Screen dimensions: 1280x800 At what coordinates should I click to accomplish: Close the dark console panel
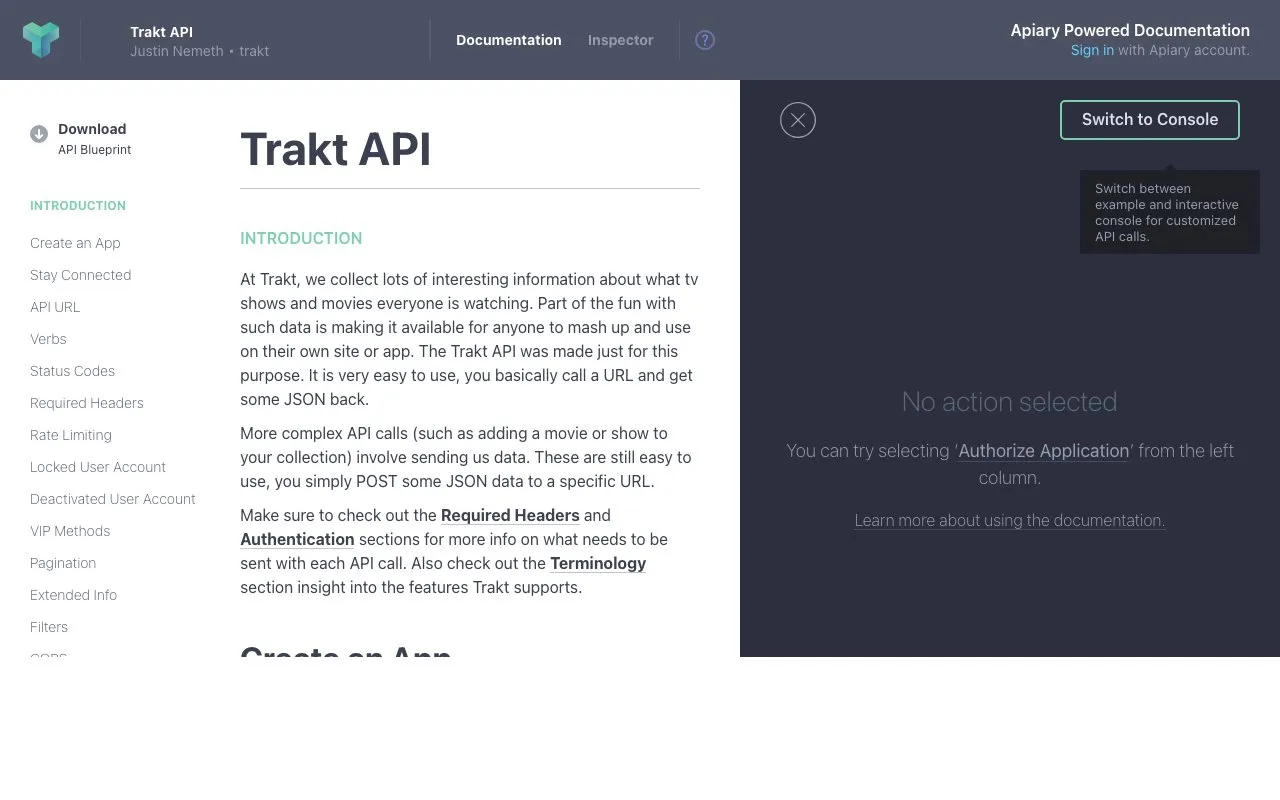click(798, 120)
